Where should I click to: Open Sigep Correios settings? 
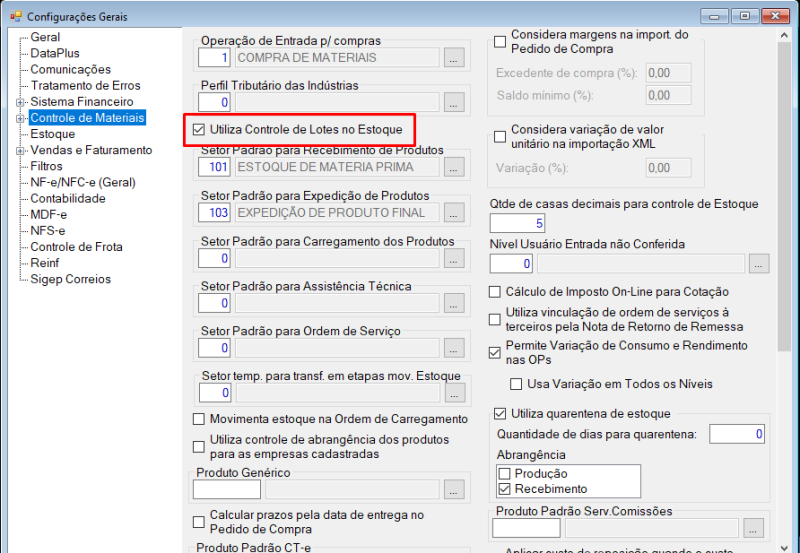70,280
